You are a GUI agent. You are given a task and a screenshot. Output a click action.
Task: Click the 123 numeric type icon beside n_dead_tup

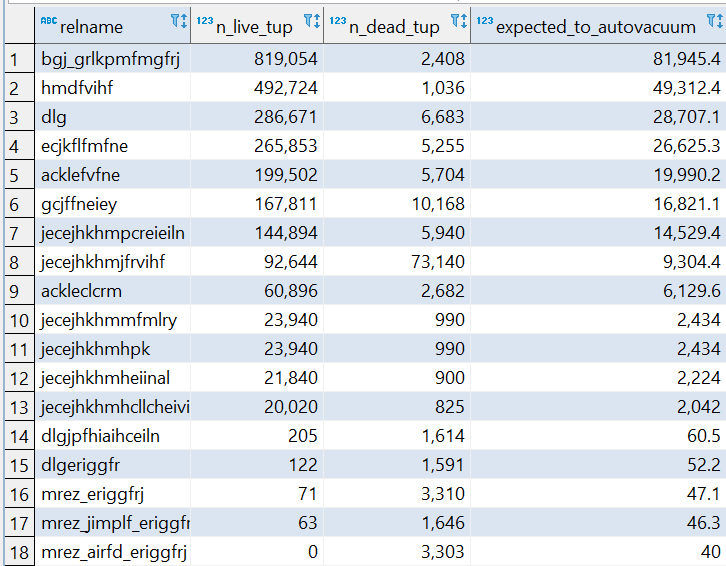[337, 20]
